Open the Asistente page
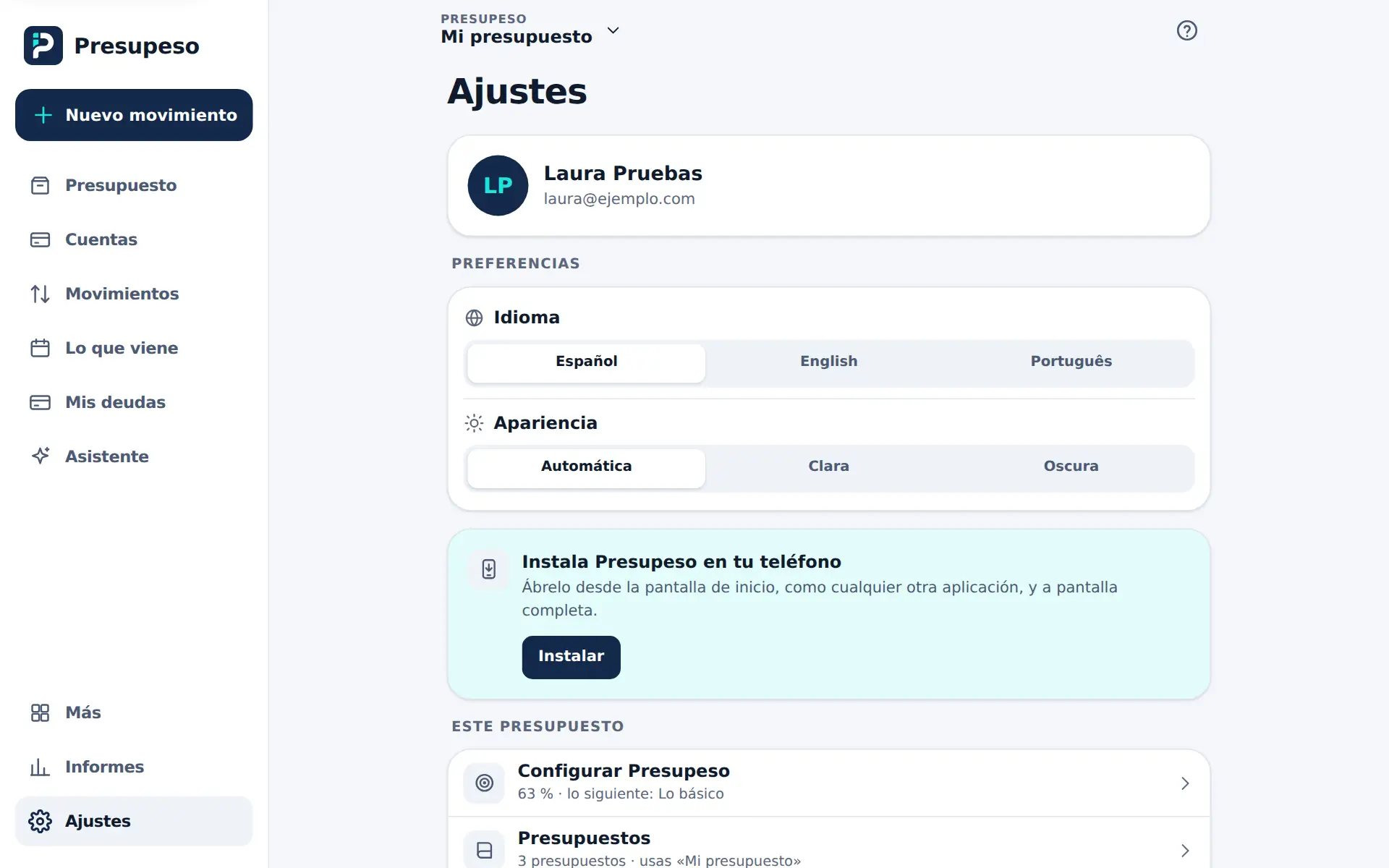Image resolution: width=1389 pixels, height=868 pixels. tap(134, 456)
